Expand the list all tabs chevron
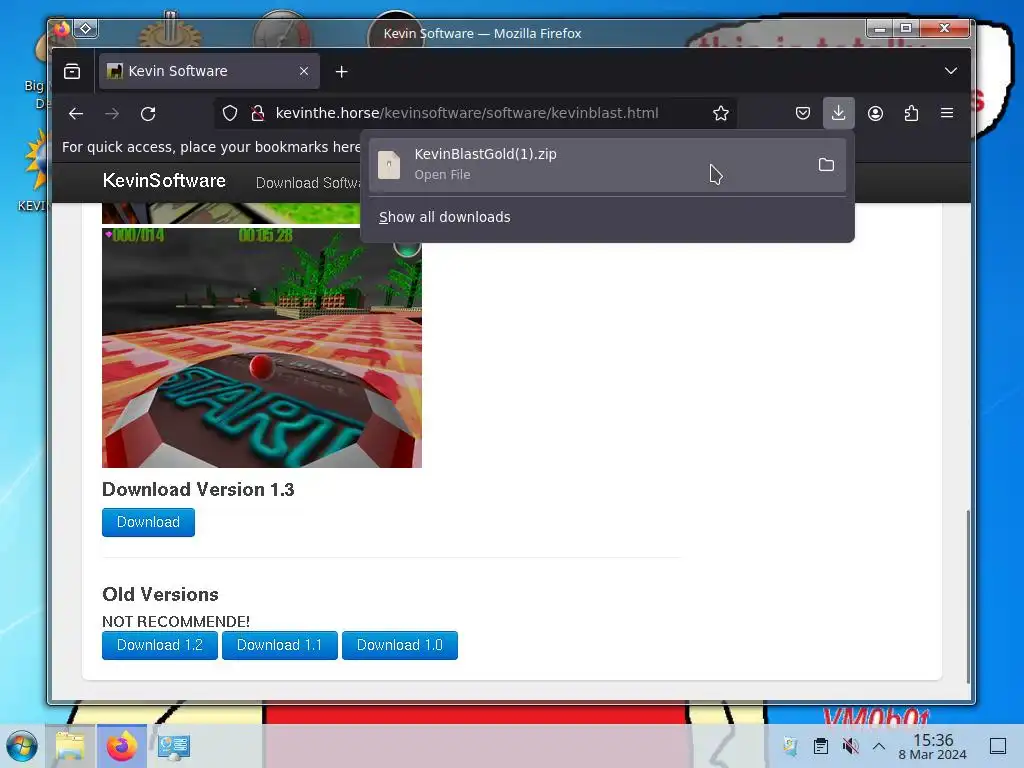 click(x=951, y=71)
